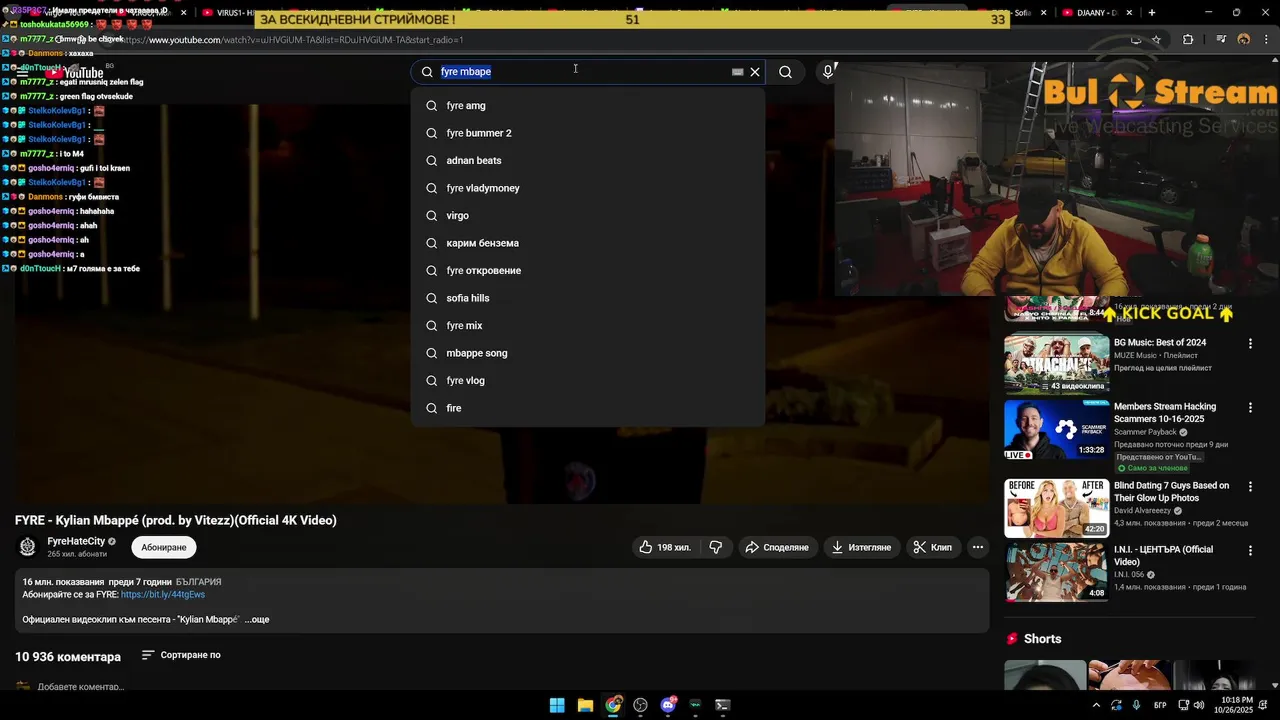1280x720 pixels.
Task: Choose suggestion 'fire'
Action: 588,408
